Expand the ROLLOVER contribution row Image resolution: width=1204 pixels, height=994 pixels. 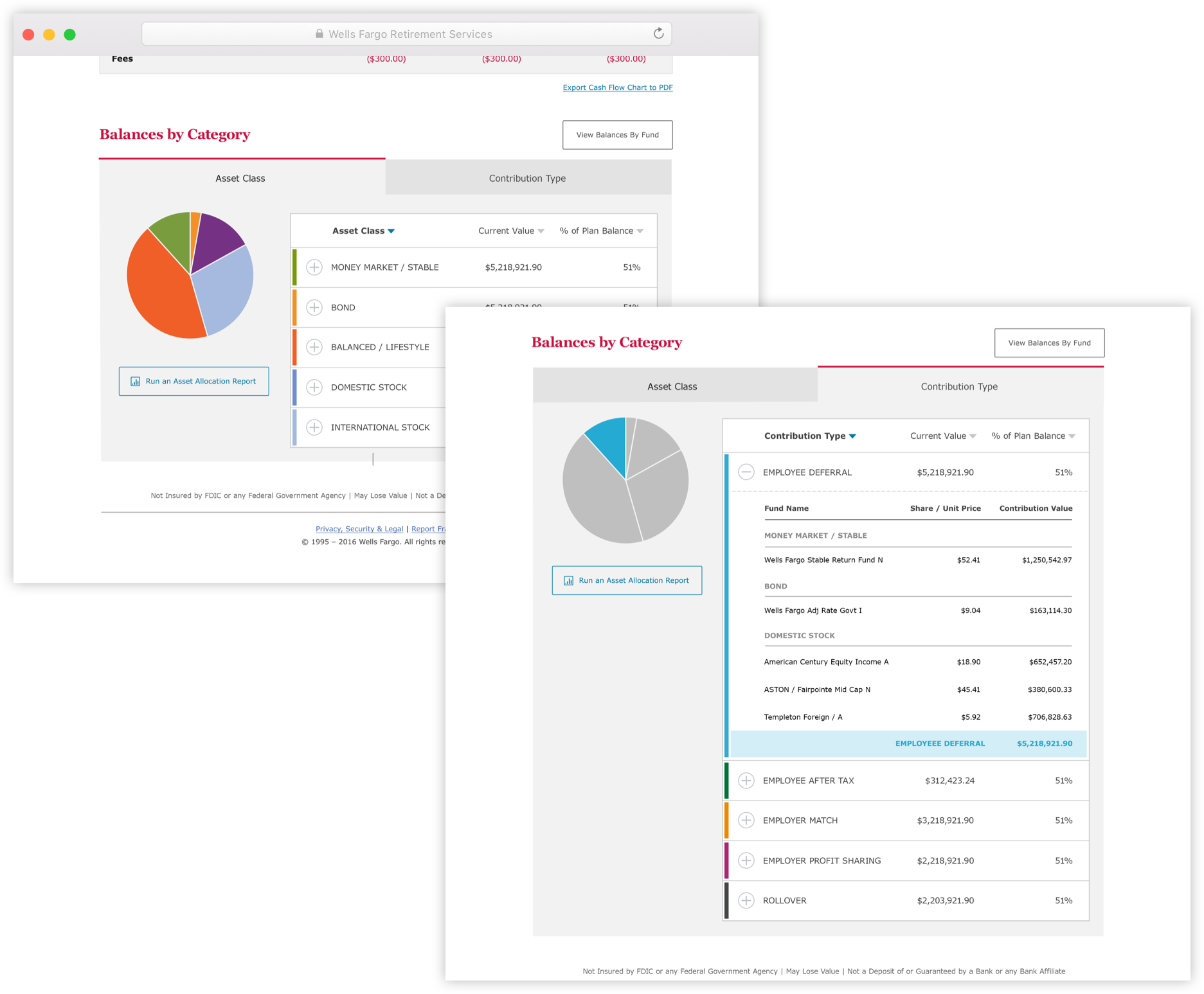746,901
